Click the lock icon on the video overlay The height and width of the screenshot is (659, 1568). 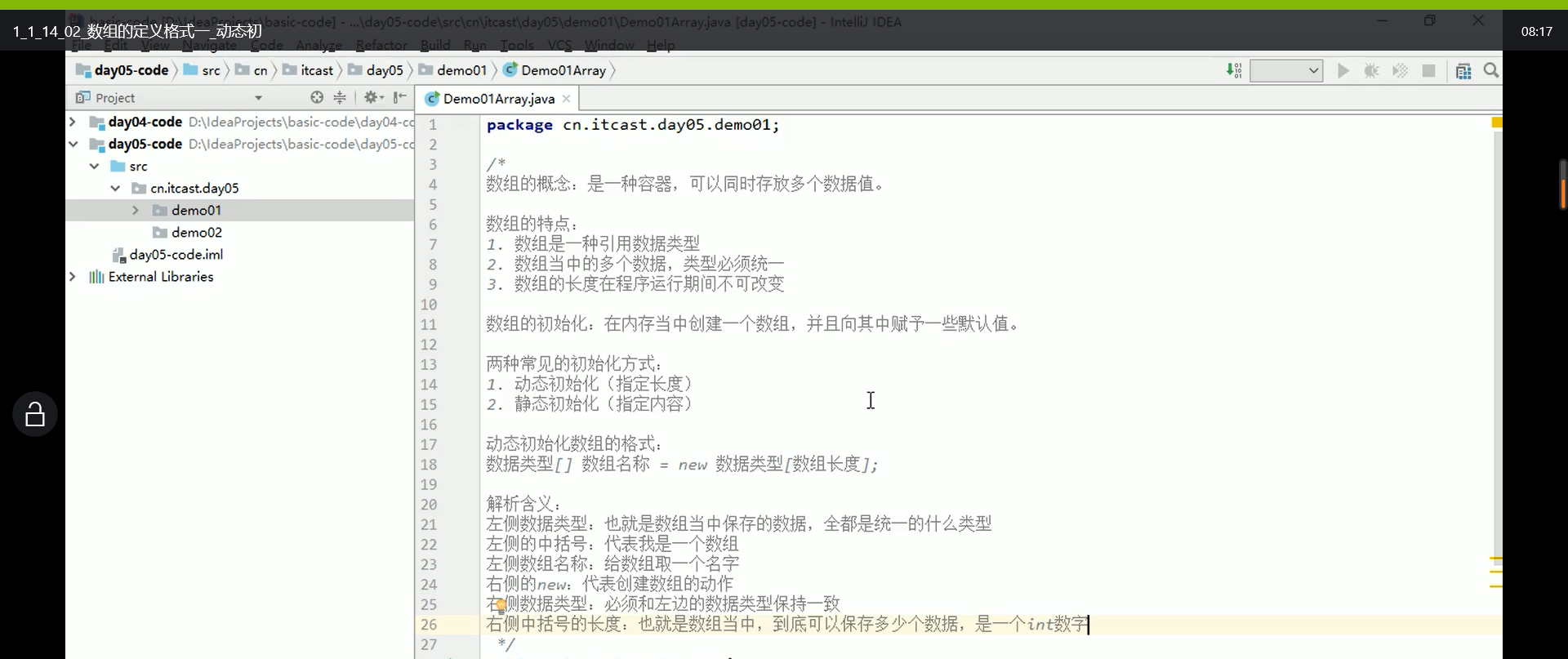pyautogui.click(x=35, y=414)
